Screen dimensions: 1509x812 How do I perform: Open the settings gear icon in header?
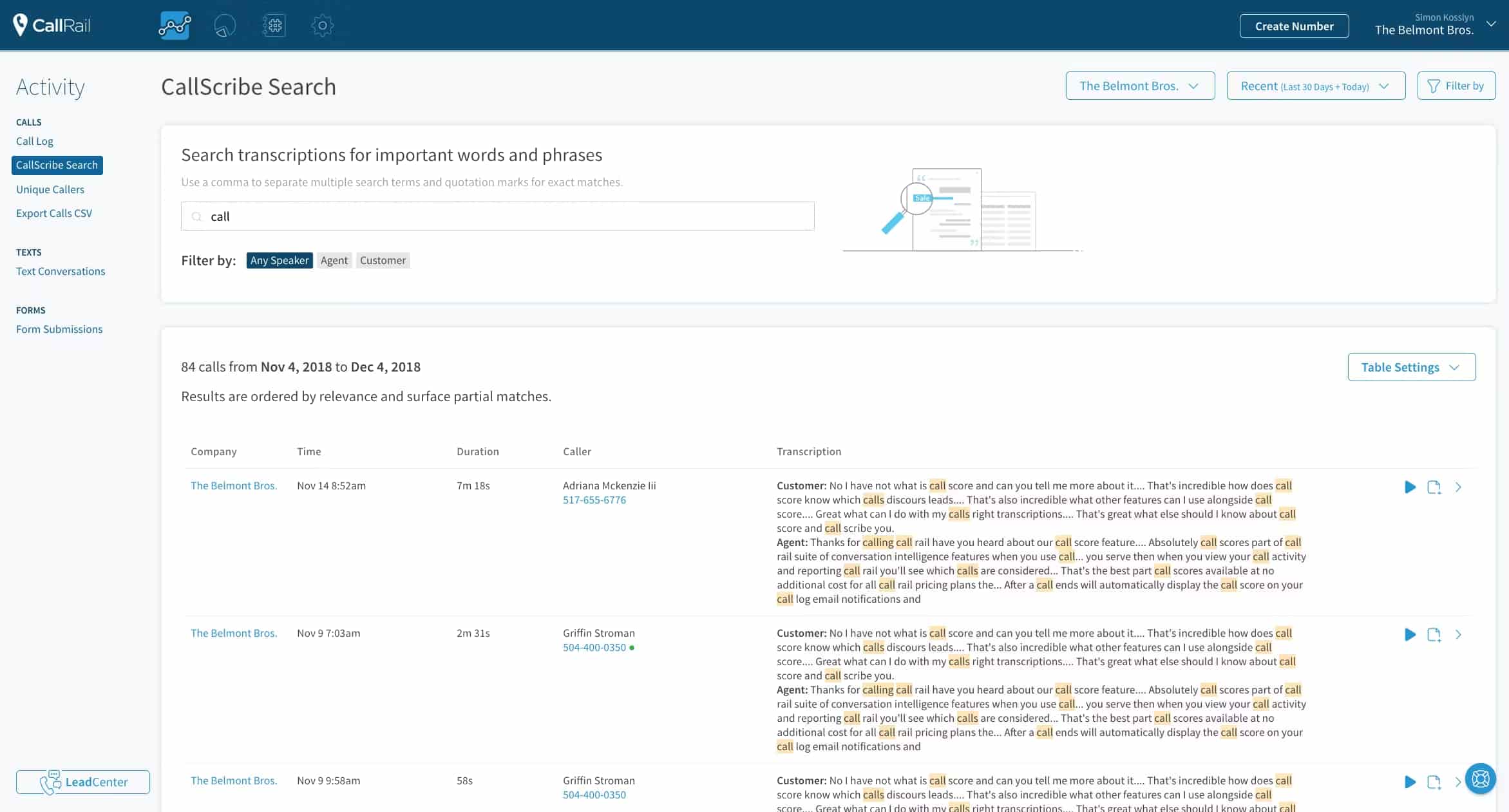click(x=322, y=26)
